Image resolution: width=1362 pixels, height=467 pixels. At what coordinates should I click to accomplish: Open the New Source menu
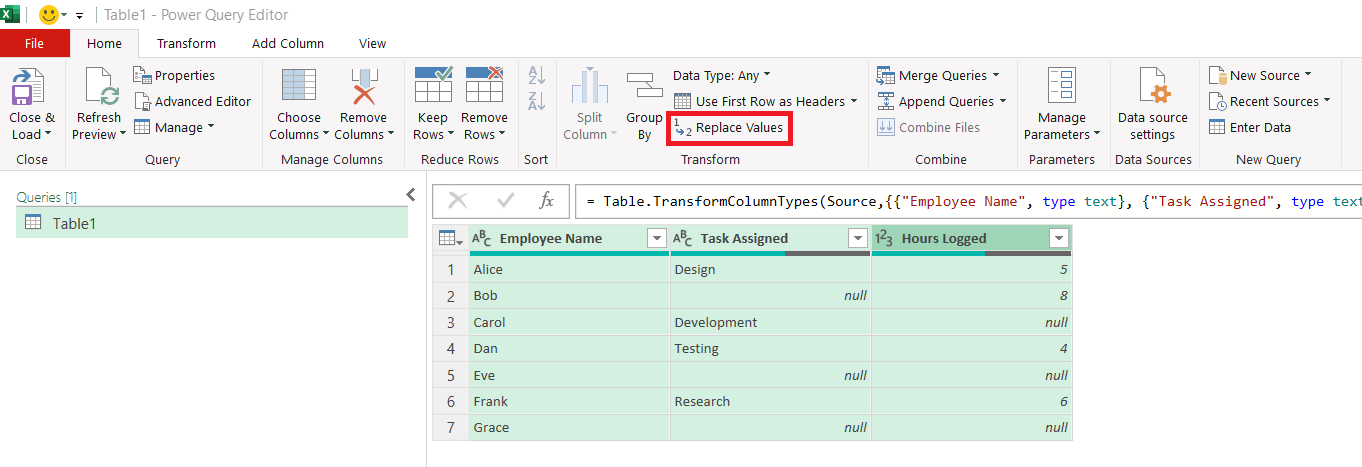[1259, 76]
